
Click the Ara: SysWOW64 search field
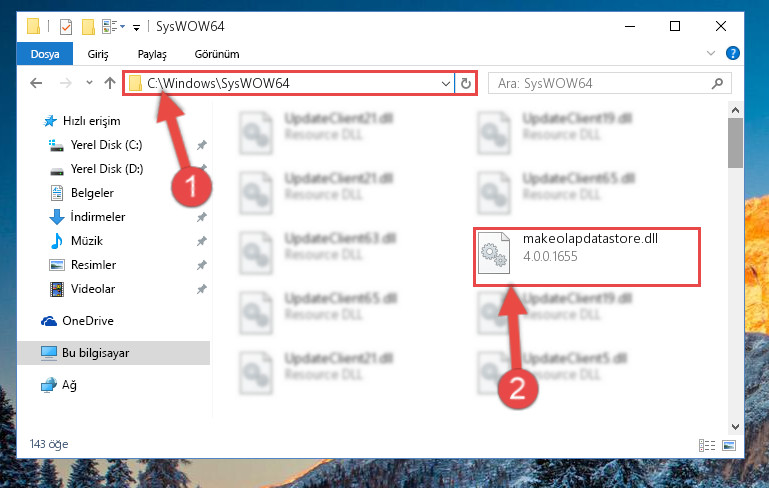602,83
